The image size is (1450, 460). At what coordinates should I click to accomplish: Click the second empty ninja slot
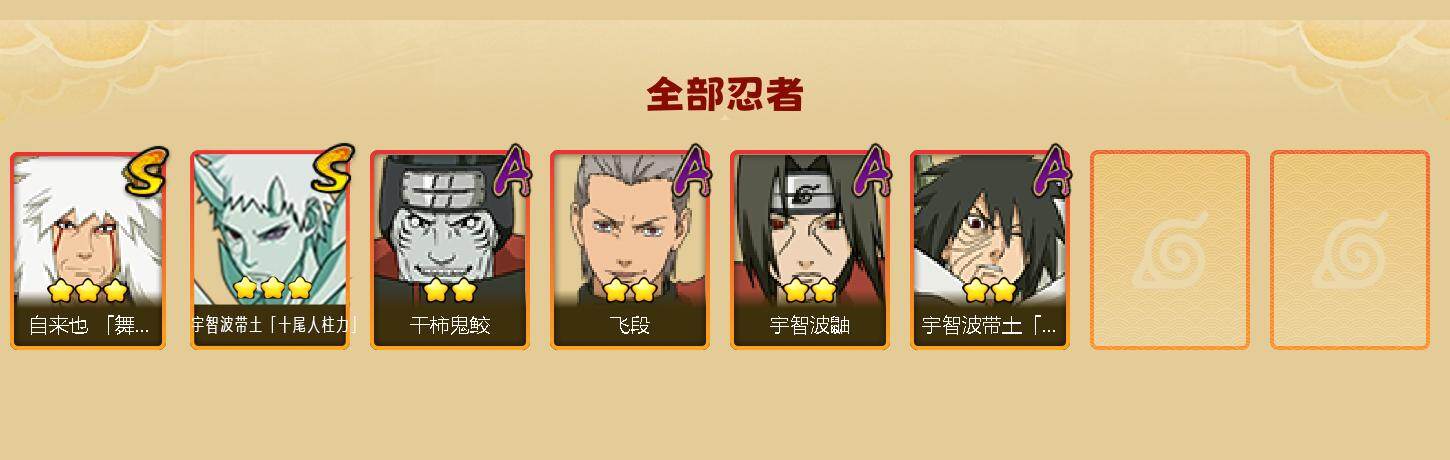pyautogui.click(x=1350, y=250)
